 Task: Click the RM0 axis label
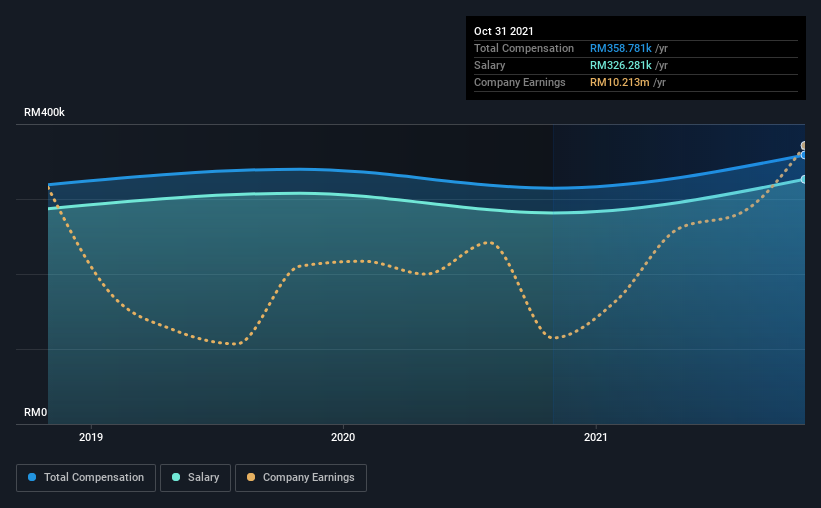tap(36, 412)
